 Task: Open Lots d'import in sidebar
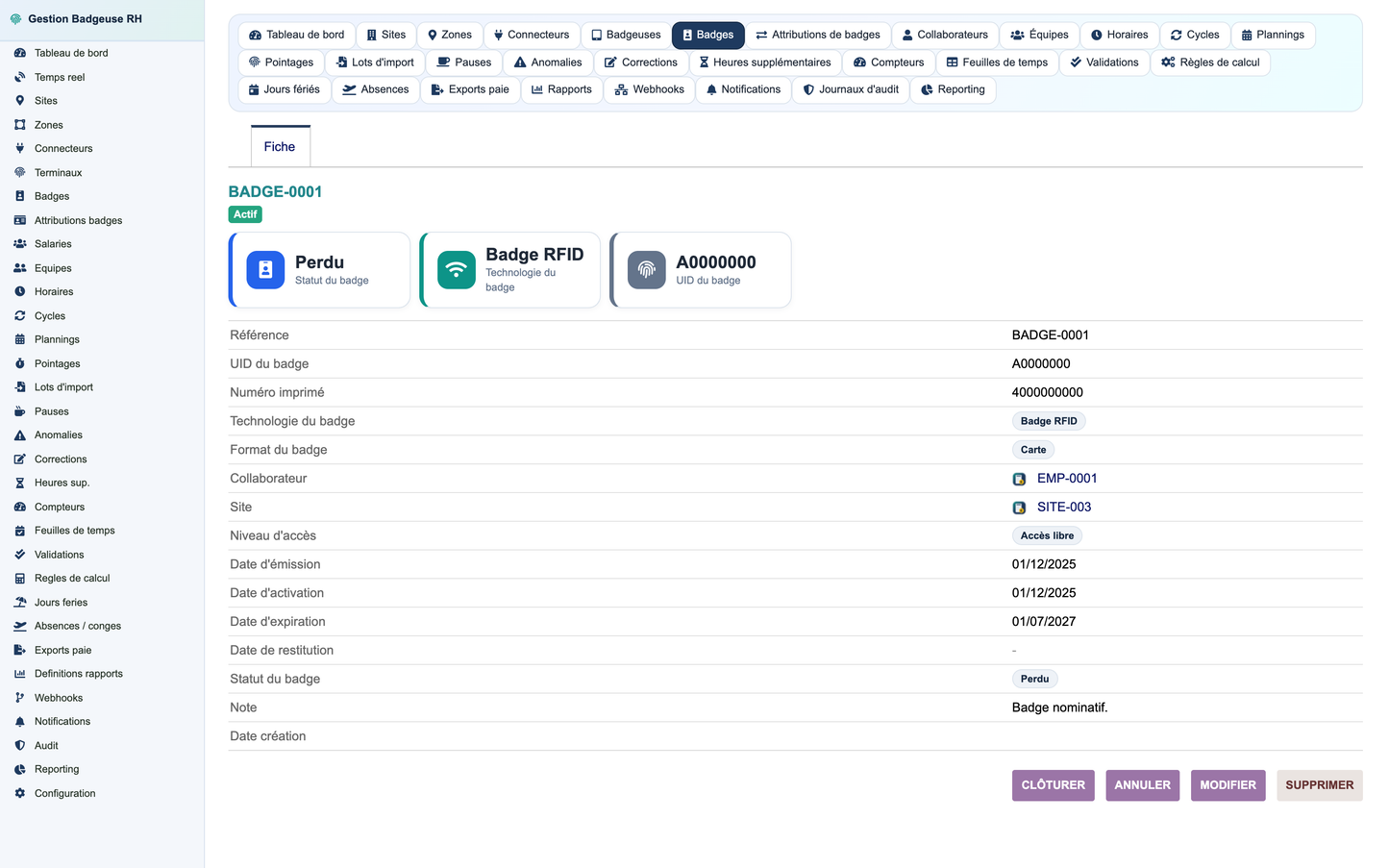pos(63,387)
